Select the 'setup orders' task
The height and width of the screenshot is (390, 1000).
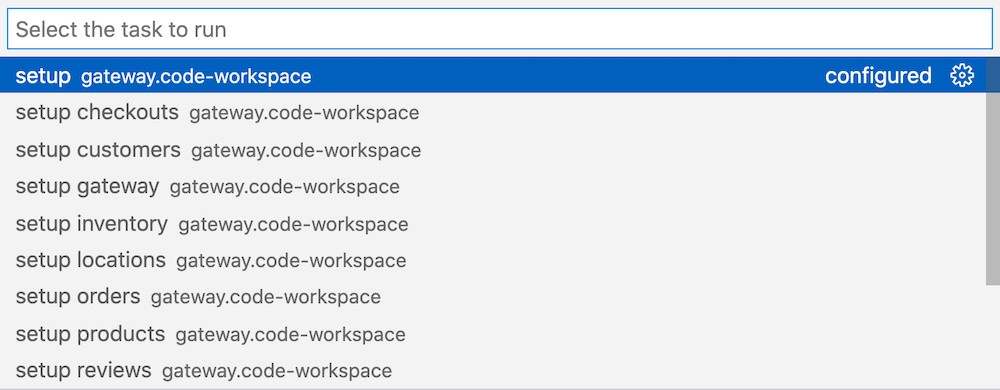pos(493,297)
